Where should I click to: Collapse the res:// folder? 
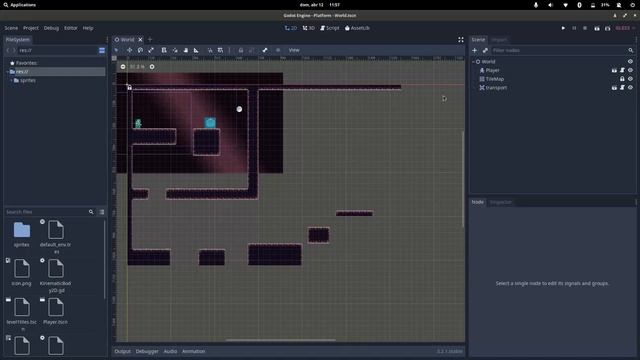[x=7, y=72]
